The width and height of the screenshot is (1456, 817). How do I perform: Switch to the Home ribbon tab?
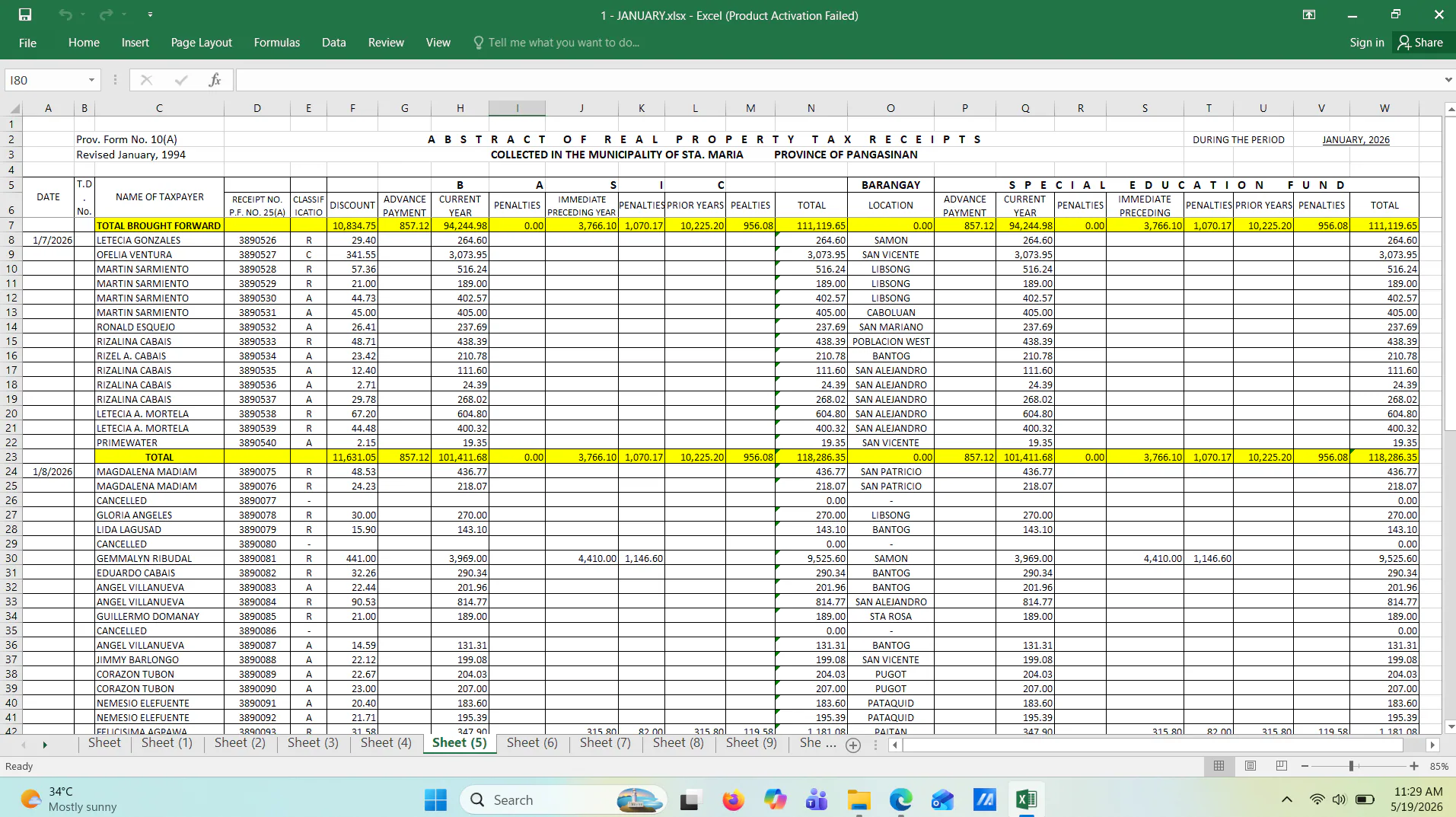pos(84,43)
